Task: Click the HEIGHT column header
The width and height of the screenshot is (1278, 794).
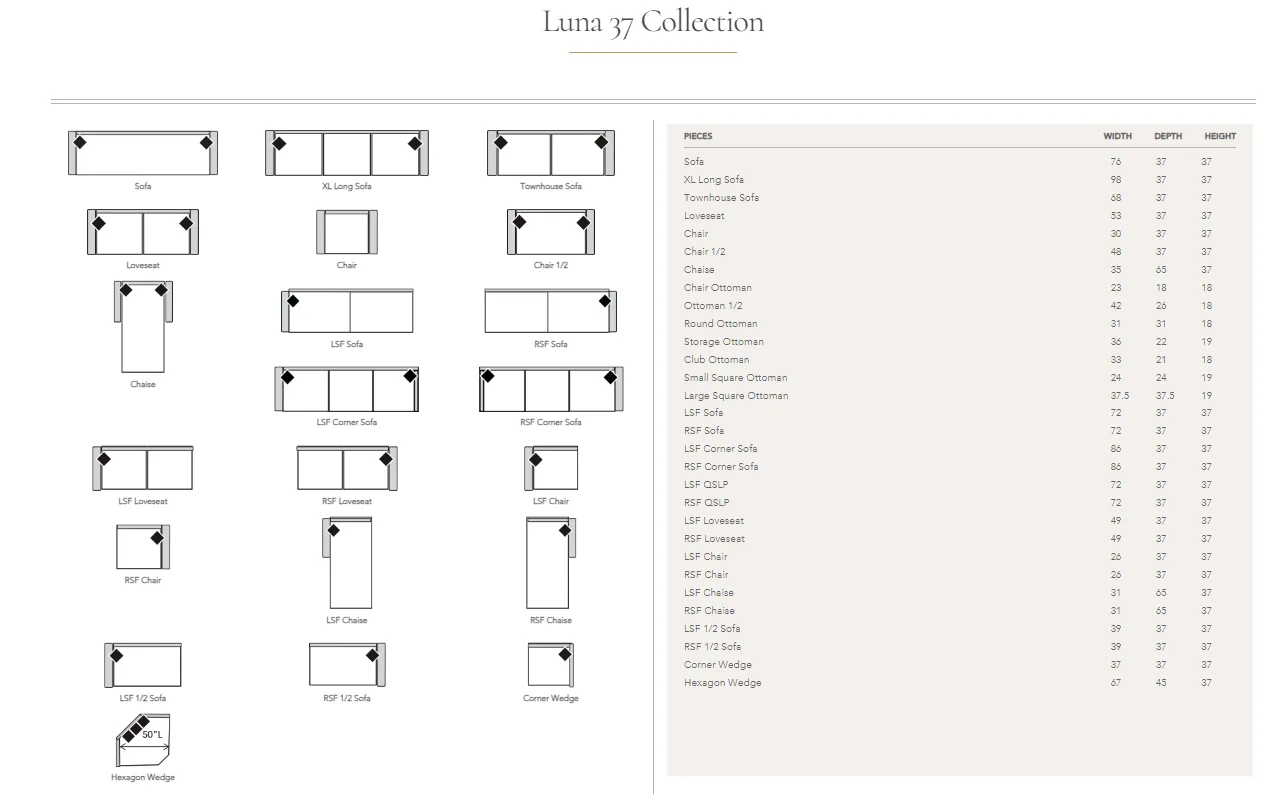Action: coord(1219,136)
